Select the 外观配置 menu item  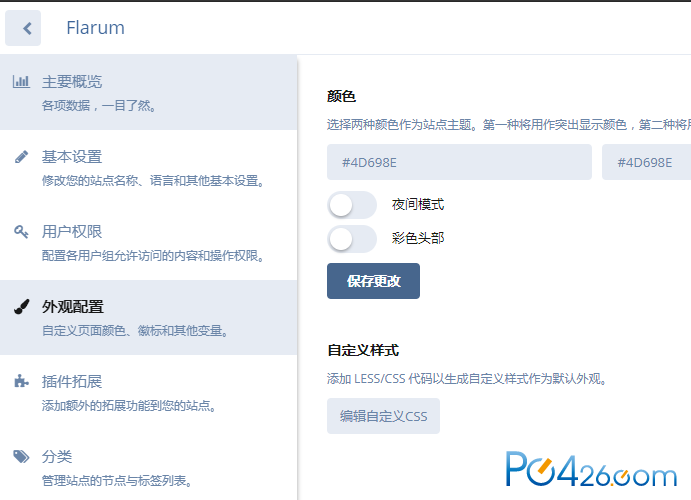149,317
